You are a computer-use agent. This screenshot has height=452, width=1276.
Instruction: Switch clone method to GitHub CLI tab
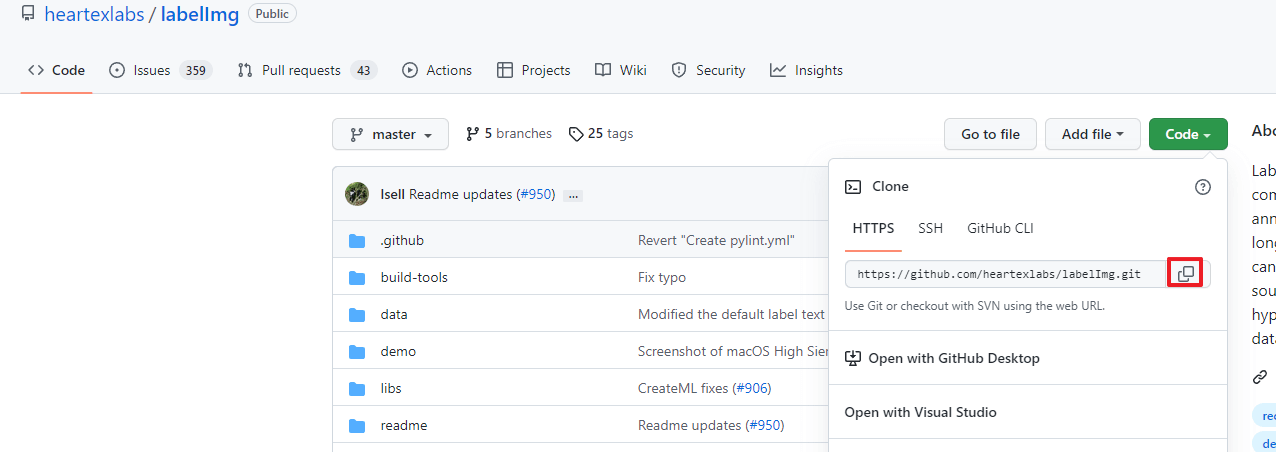[1000, 228]
